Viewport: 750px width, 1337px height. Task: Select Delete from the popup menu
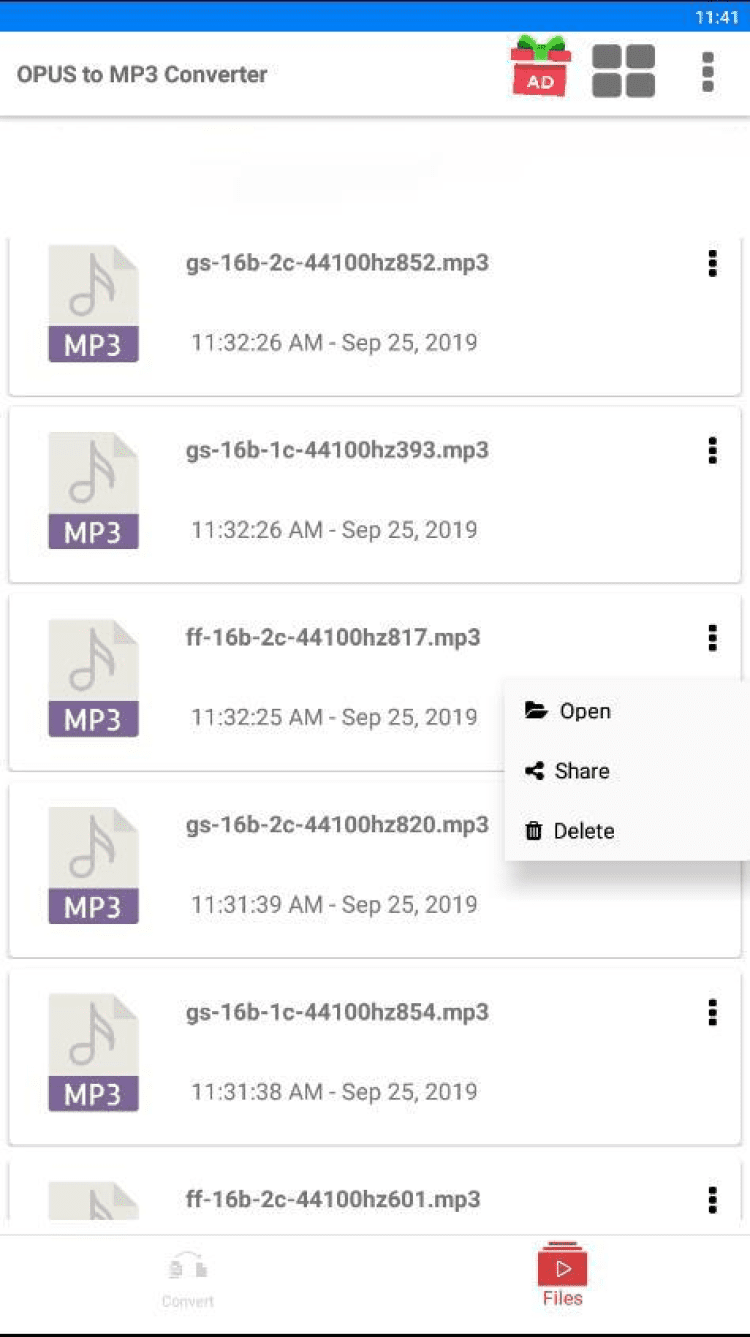point(583,831)
